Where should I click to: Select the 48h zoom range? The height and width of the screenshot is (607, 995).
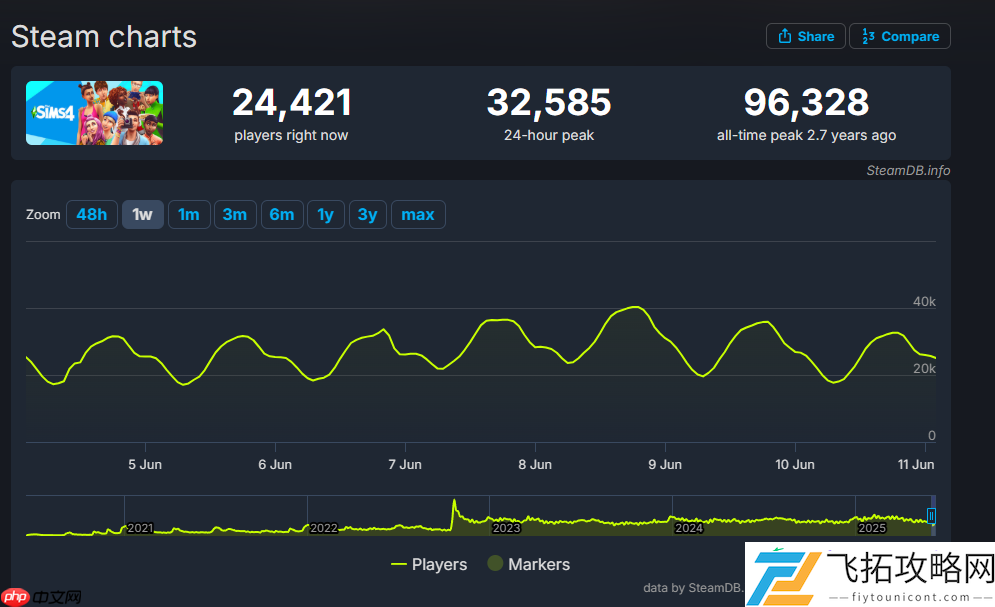pos(92,214)
